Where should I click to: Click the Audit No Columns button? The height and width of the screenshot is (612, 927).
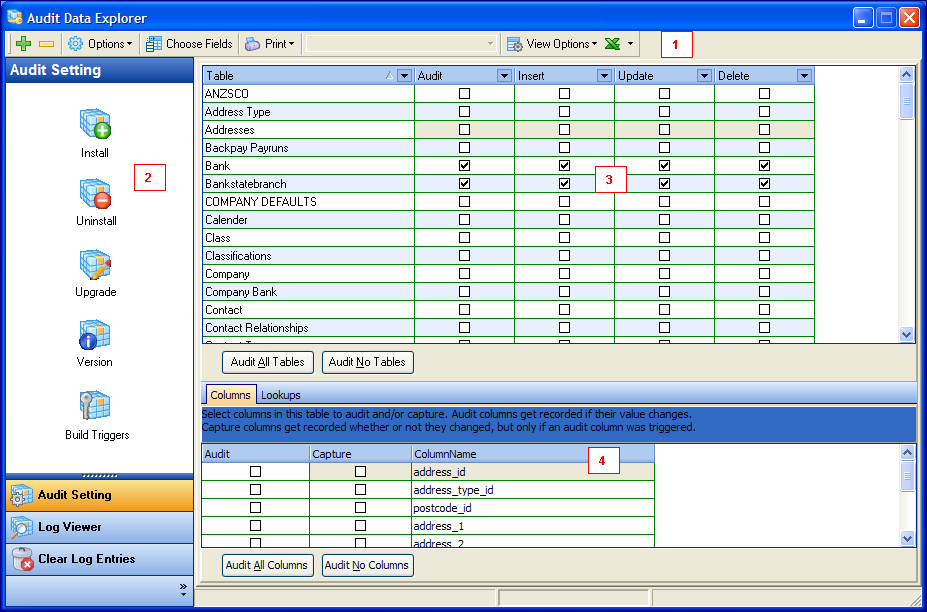coord(367,565)
